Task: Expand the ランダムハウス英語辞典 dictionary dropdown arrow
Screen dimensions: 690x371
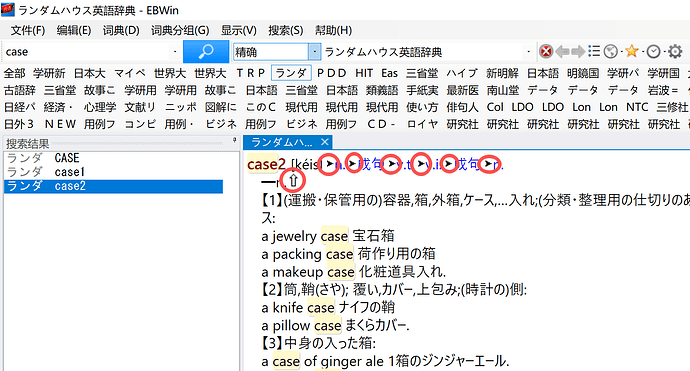Action: click(x=529, y=52)
